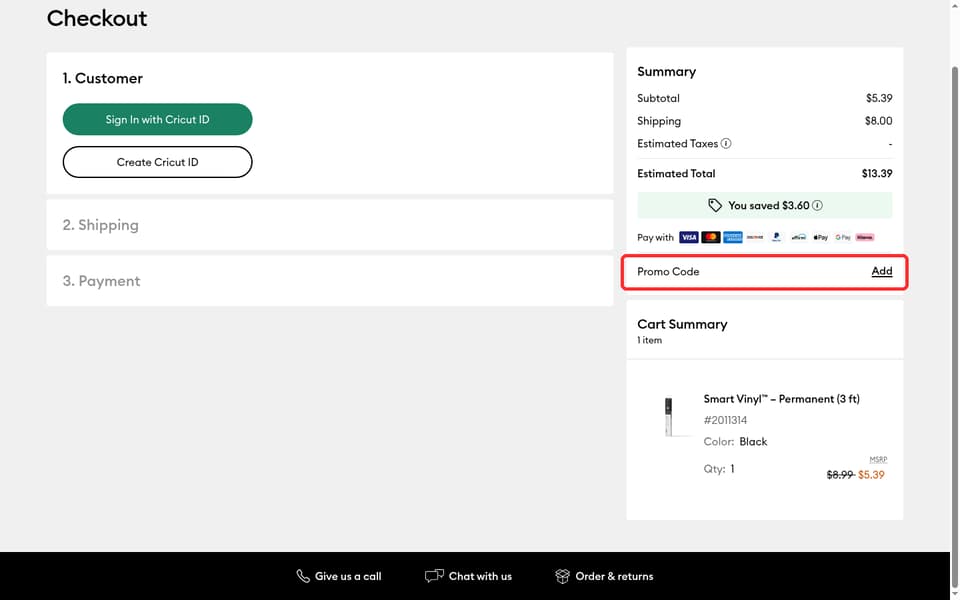This screenshot has height=600, width=960.
Task: Open the You saved info icon
Action: (817, 205)
